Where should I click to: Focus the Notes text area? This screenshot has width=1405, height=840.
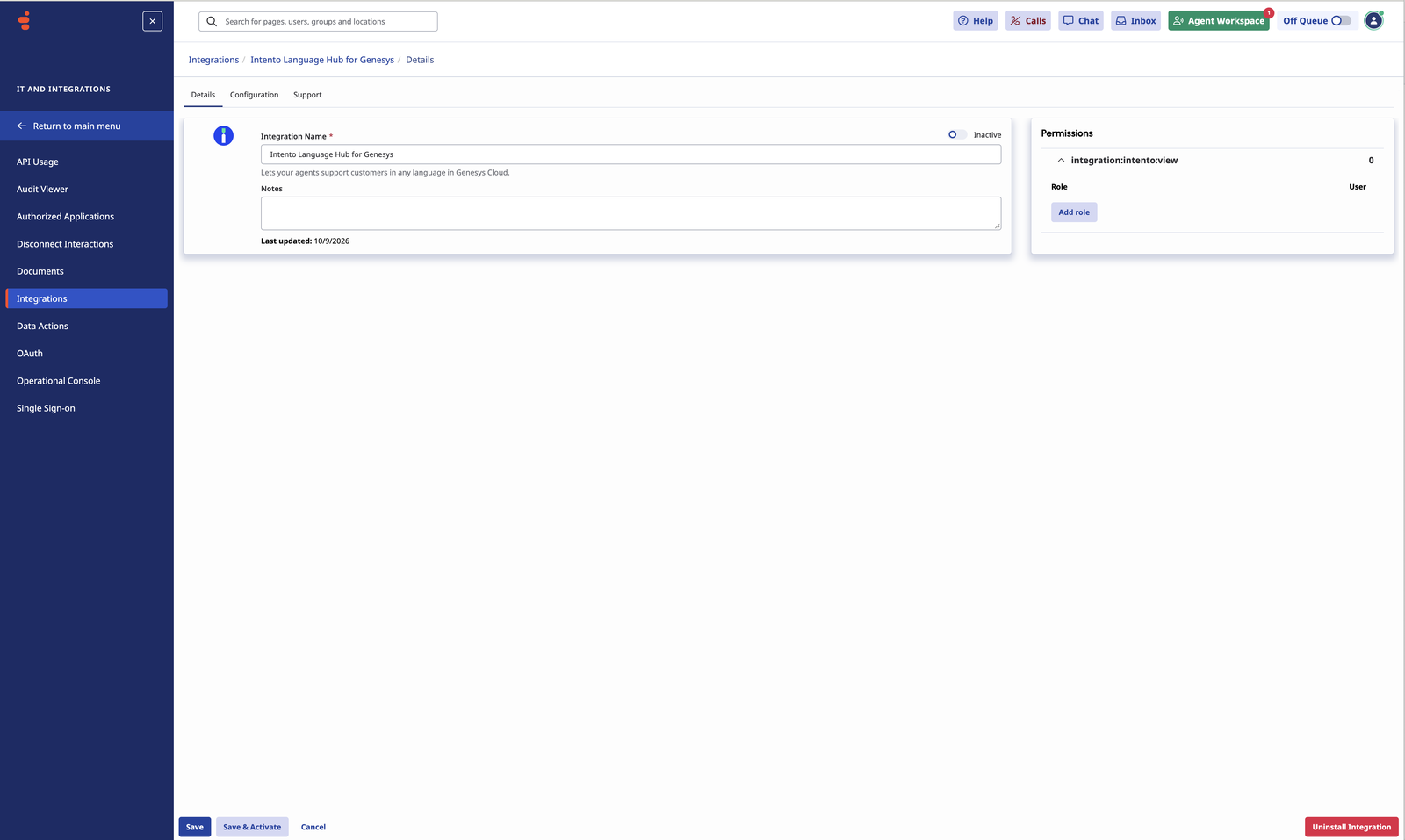coord(630,213)
